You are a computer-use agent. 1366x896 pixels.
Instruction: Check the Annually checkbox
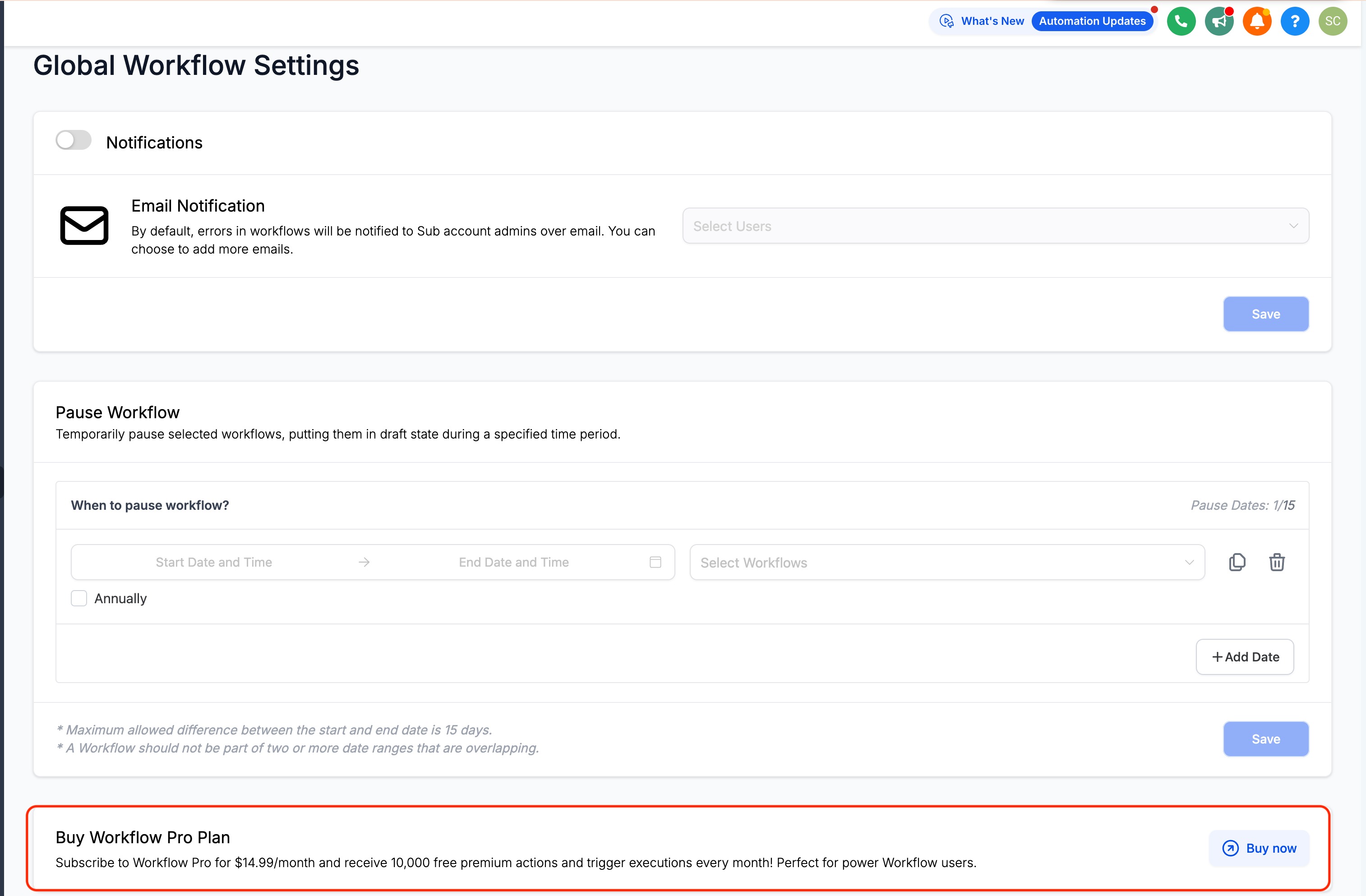[x=79, y=598]
